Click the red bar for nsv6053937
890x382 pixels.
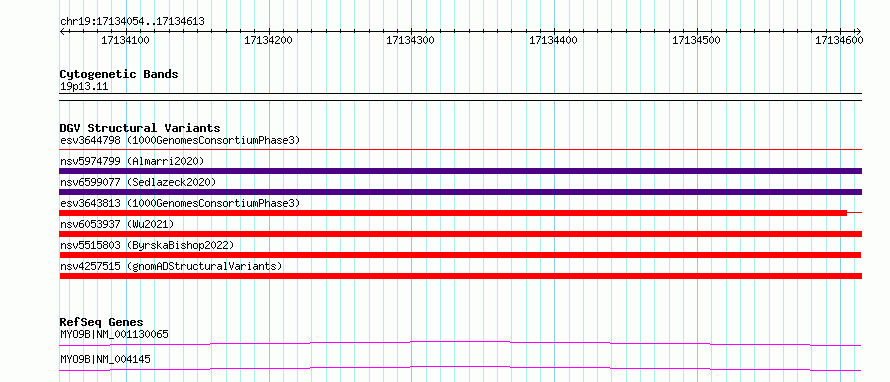tap(460, 234)
